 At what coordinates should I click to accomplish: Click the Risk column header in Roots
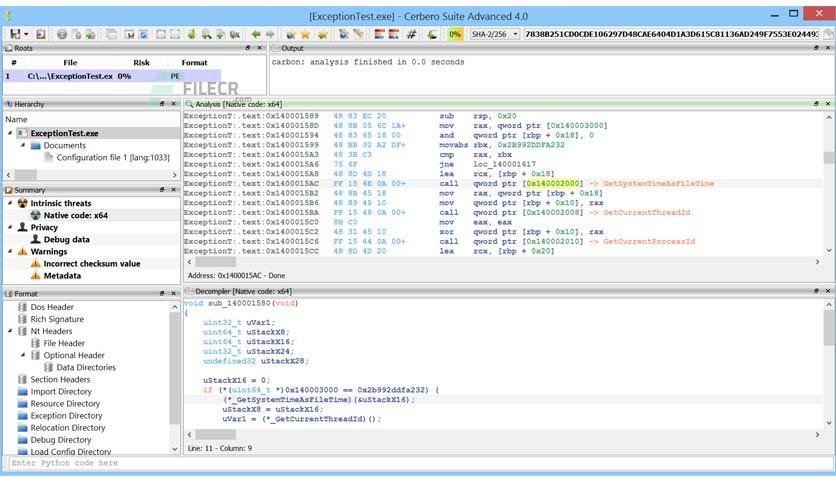[141, 62]
